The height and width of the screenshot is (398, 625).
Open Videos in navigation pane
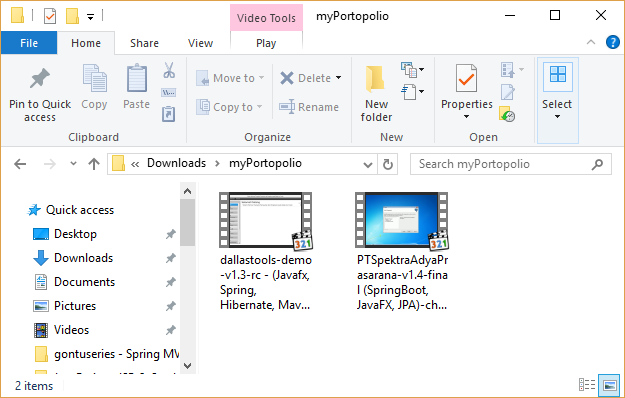(61, 330)
